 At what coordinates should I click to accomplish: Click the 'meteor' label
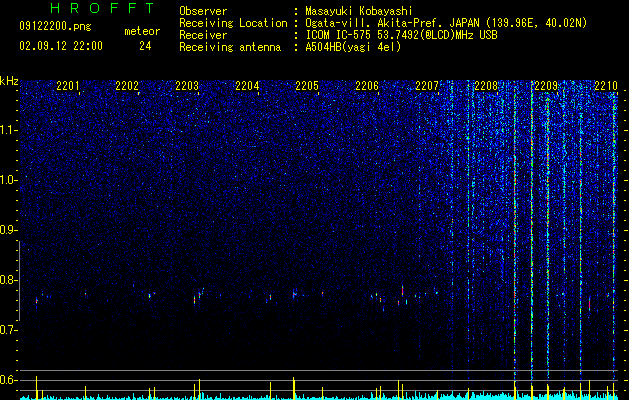click(x=142, y=31)
